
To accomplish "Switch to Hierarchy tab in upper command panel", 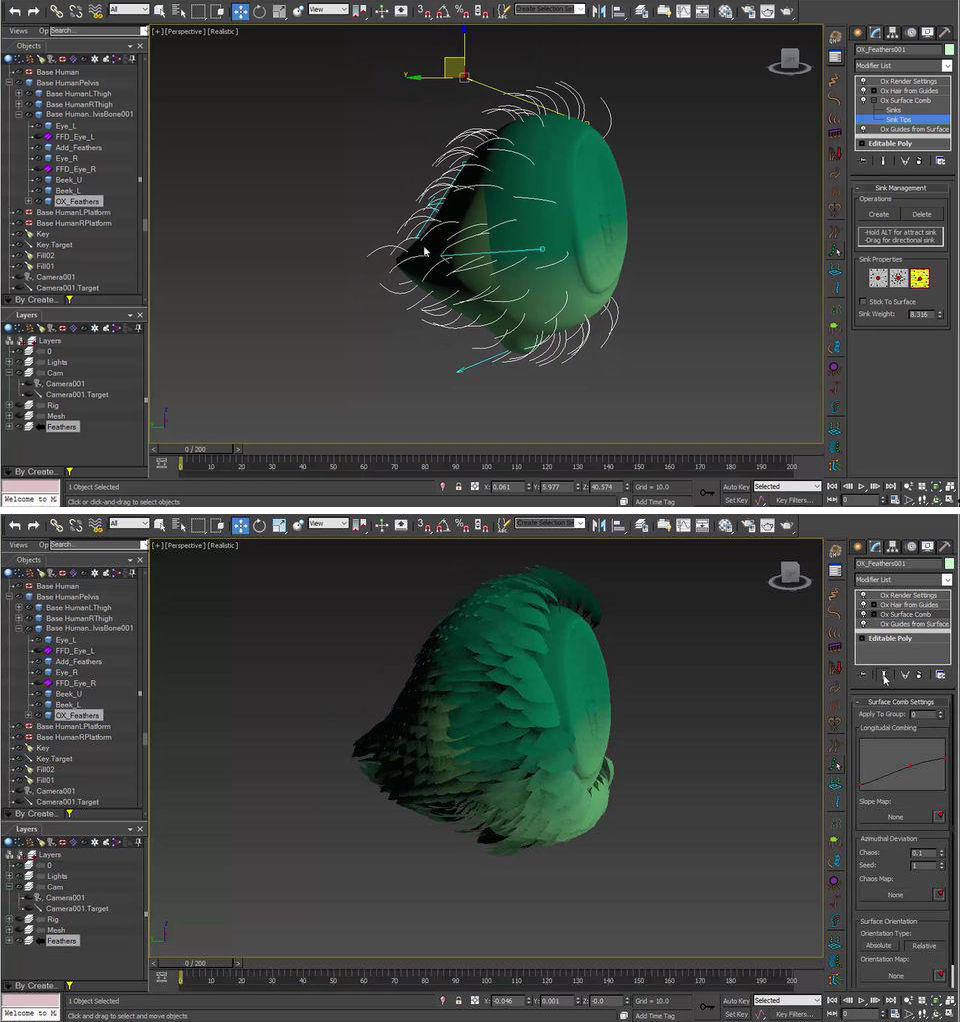I will (892, 33).
